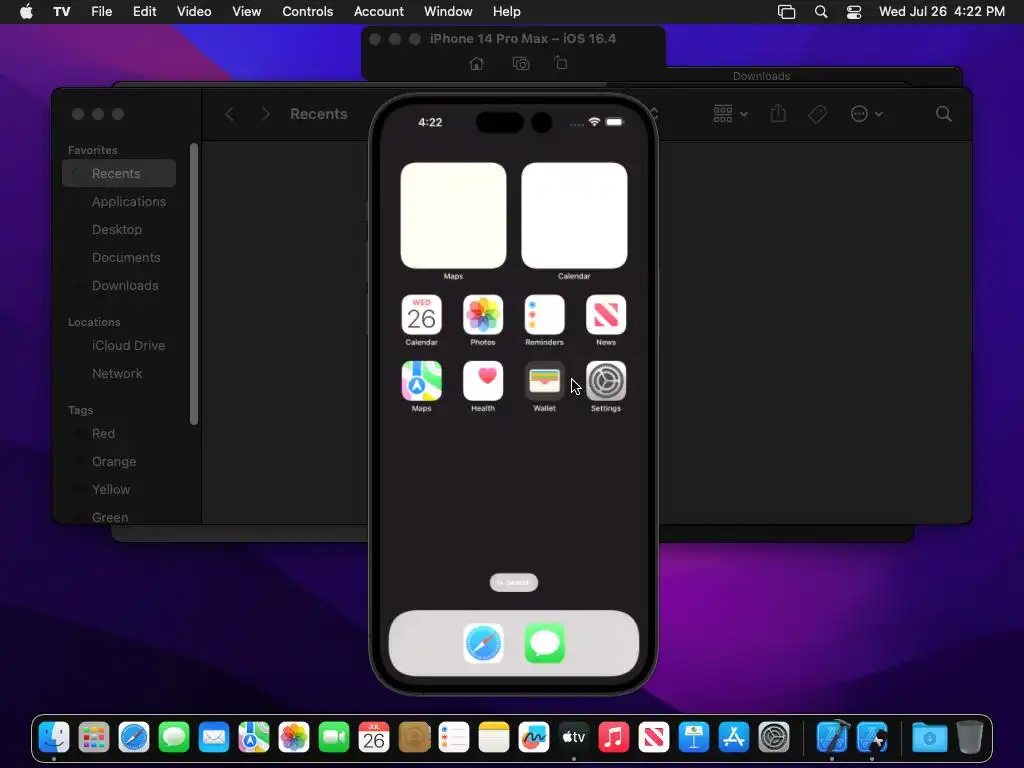Open the Controls menu
1024x768 pixels.
point(308,12)
